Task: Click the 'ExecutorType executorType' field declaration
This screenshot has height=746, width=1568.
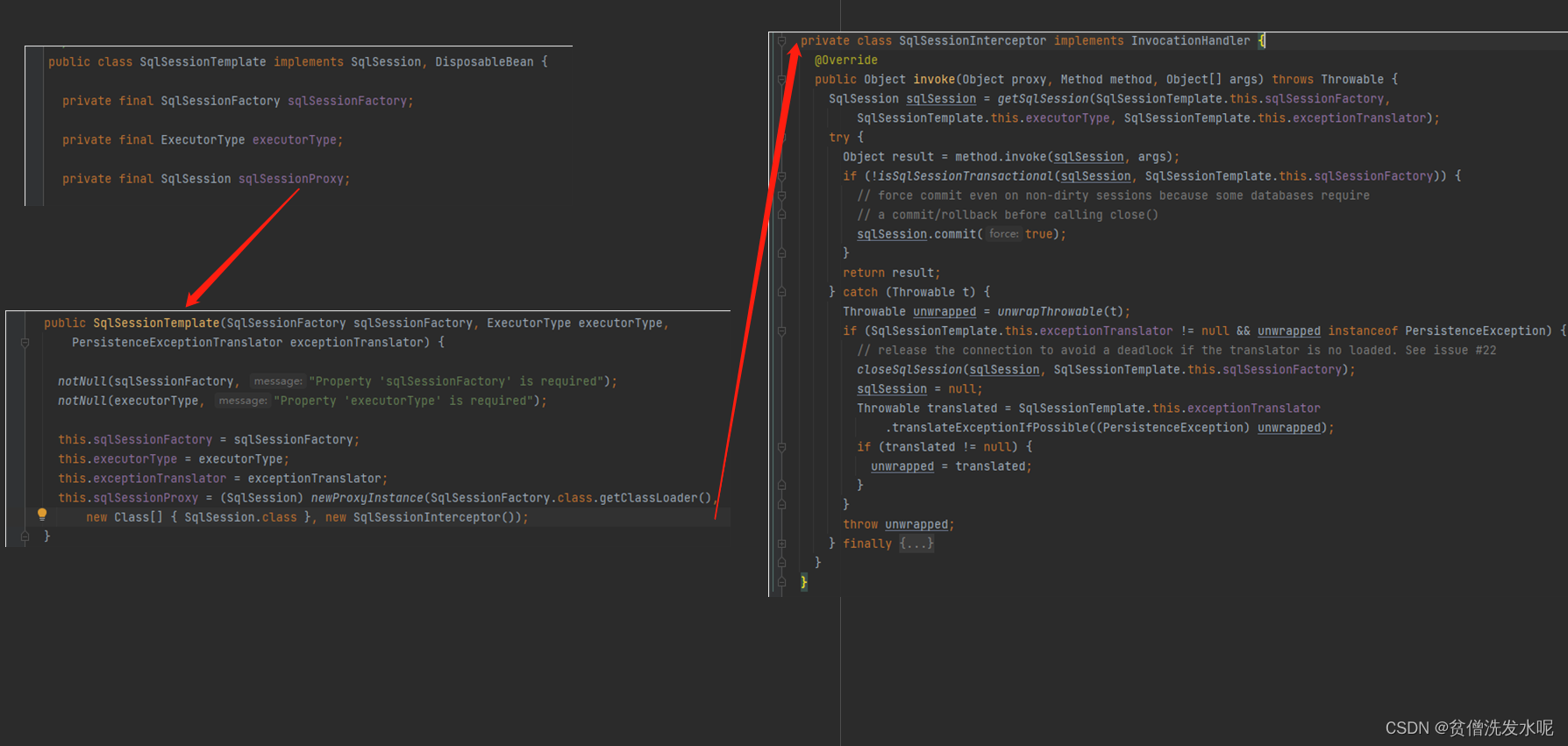Action: 203,140
